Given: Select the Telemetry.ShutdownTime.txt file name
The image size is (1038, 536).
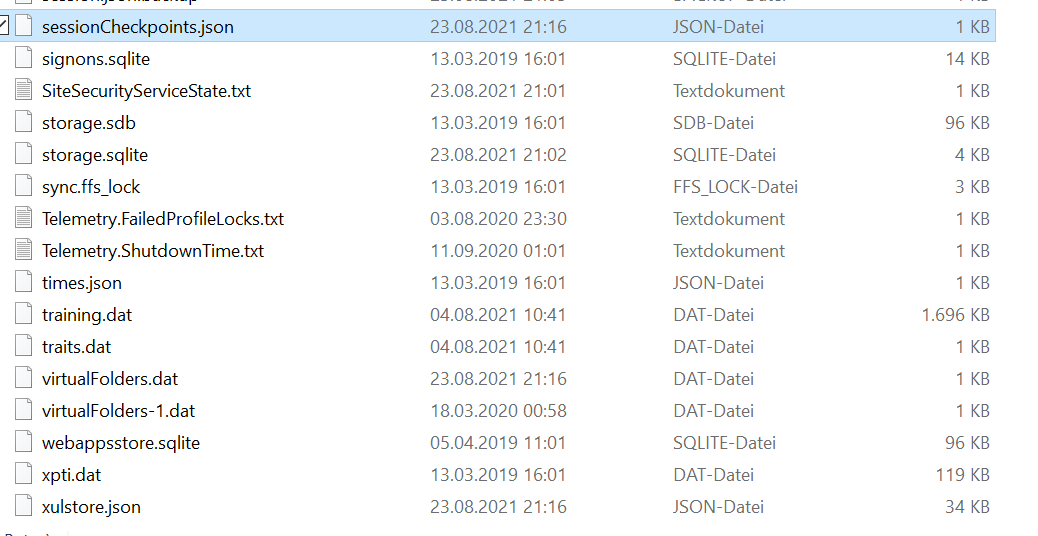Looking at the screenshot, I should coord(153,251).
